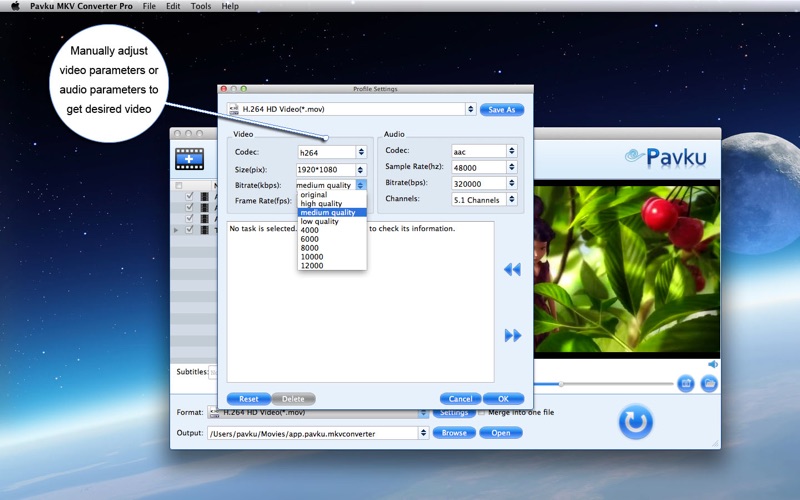Open the Help menu
800x500 pixels.
click(230, 6)
